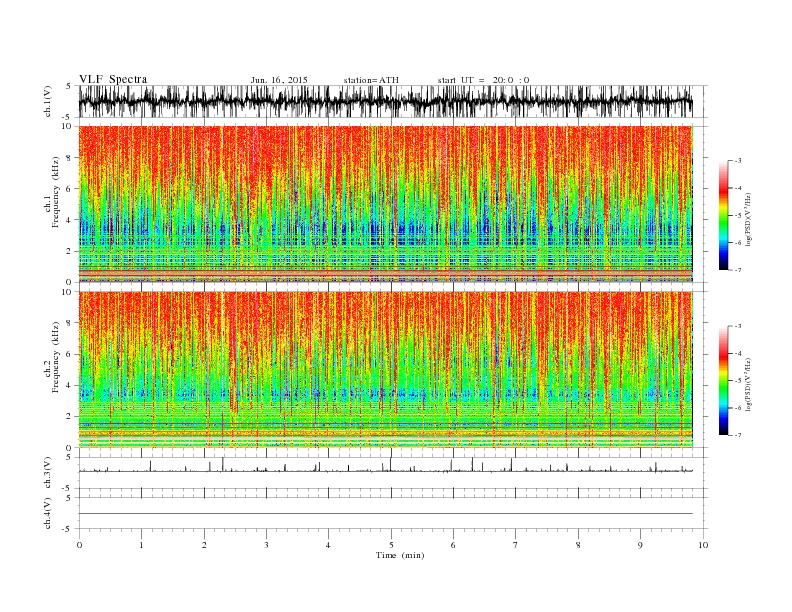792x612 pixels.
Task: Click the "ch.4(V)" axis label
Action: pos(48,513)
